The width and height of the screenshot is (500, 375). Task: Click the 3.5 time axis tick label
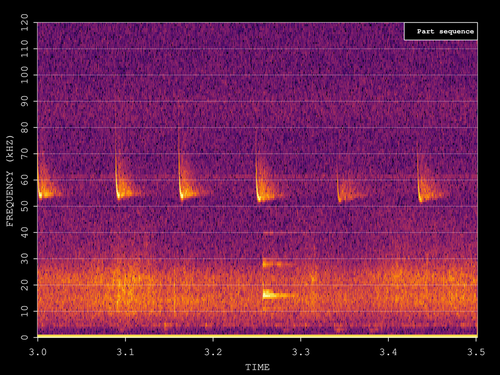476,352
